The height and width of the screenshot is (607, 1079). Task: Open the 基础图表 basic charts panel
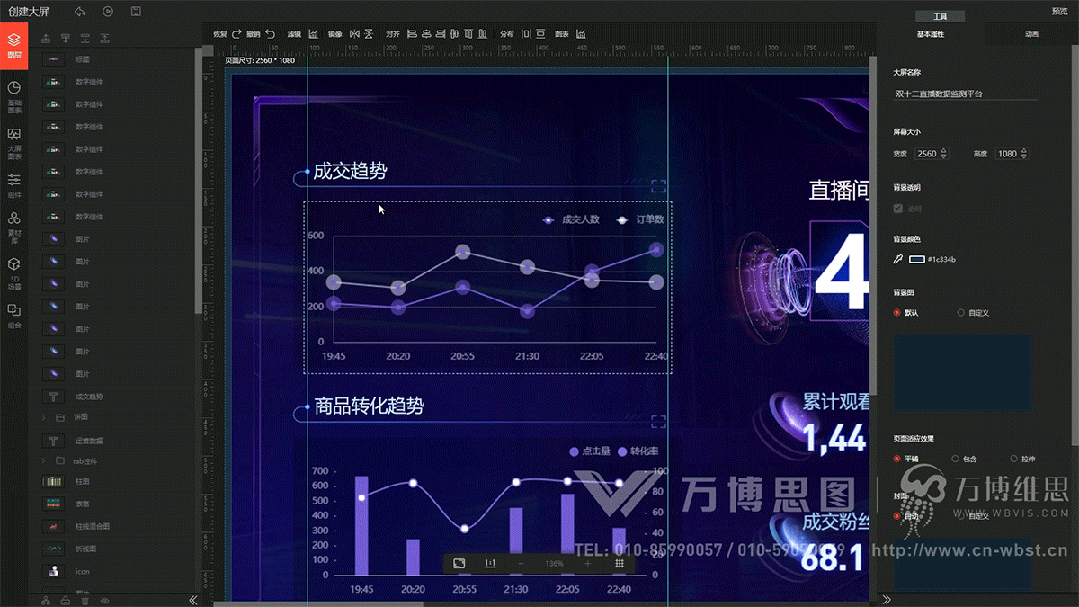point(14,96)
